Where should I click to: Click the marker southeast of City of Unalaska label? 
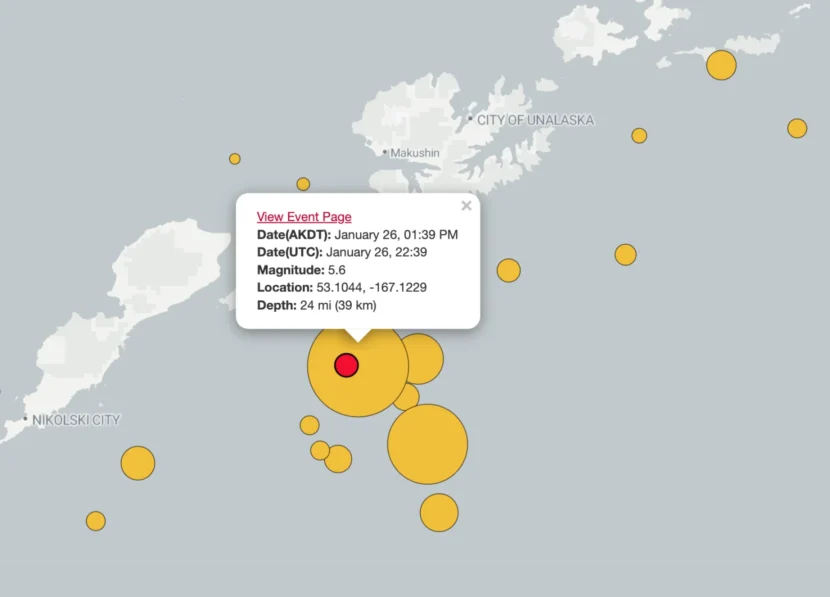click(x=639, y=136)
